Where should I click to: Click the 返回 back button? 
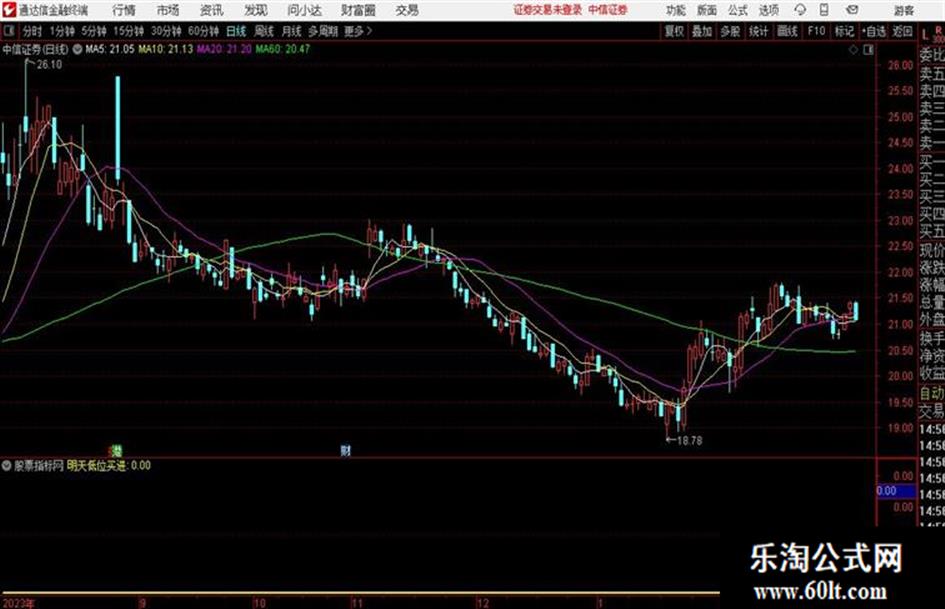(903, 31)
